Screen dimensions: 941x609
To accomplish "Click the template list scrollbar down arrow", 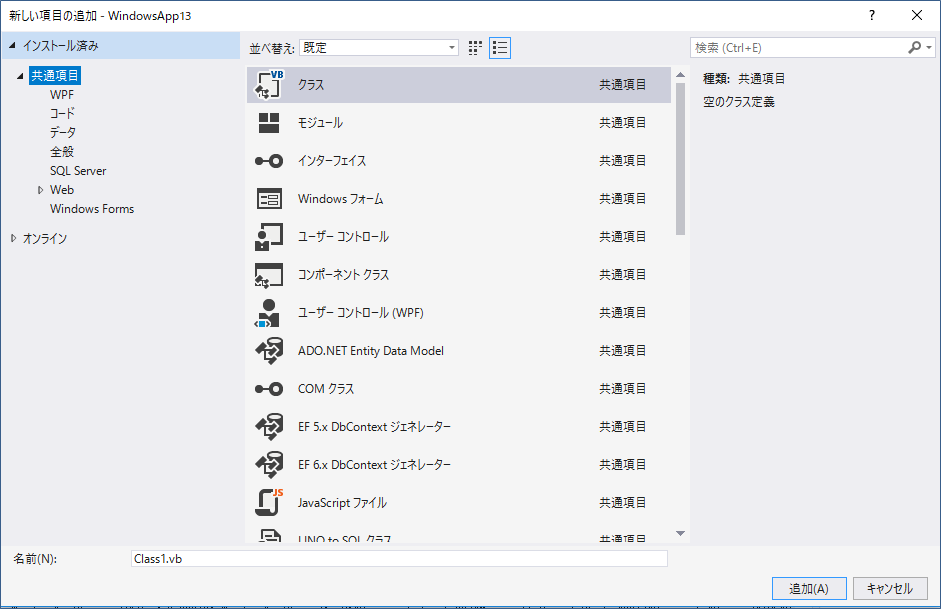I will point(680,534).
